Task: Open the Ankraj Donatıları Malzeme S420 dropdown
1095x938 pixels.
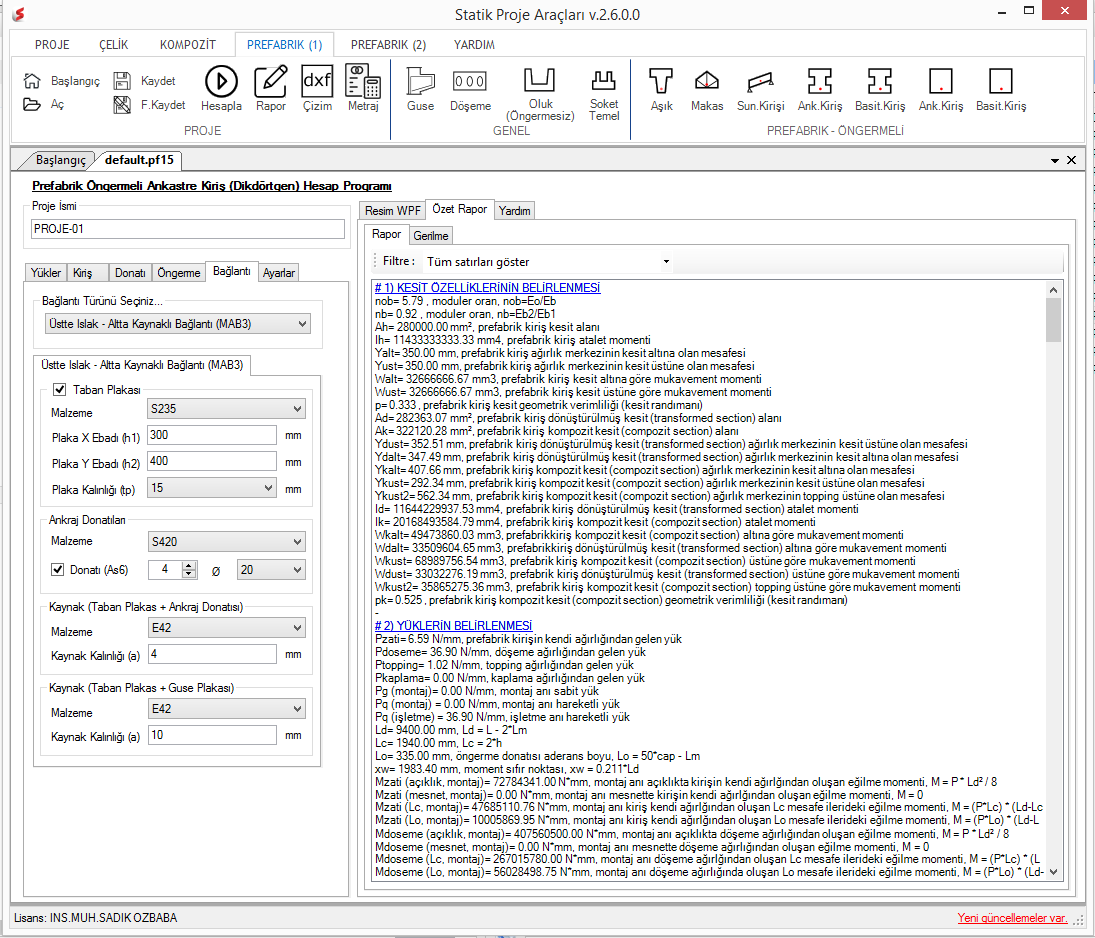Action: click(x=226, y=541)
